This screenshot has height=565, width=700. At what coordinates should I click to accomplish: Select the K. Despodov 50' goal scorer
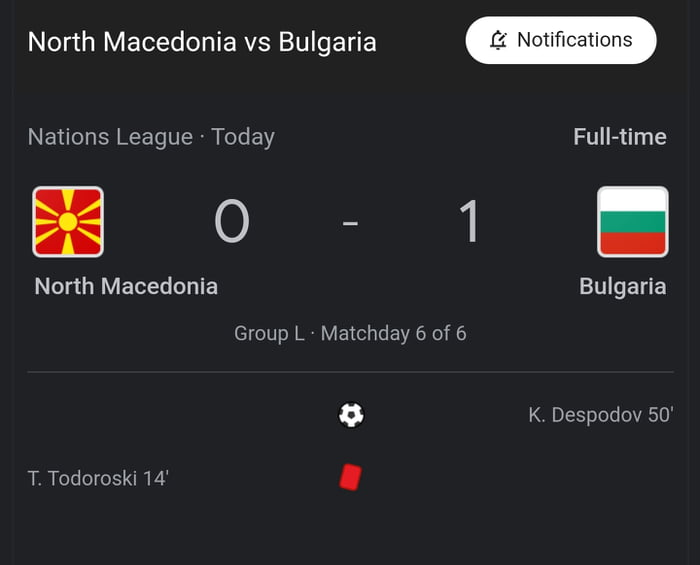pyautogui.click(x=600, y=414)
